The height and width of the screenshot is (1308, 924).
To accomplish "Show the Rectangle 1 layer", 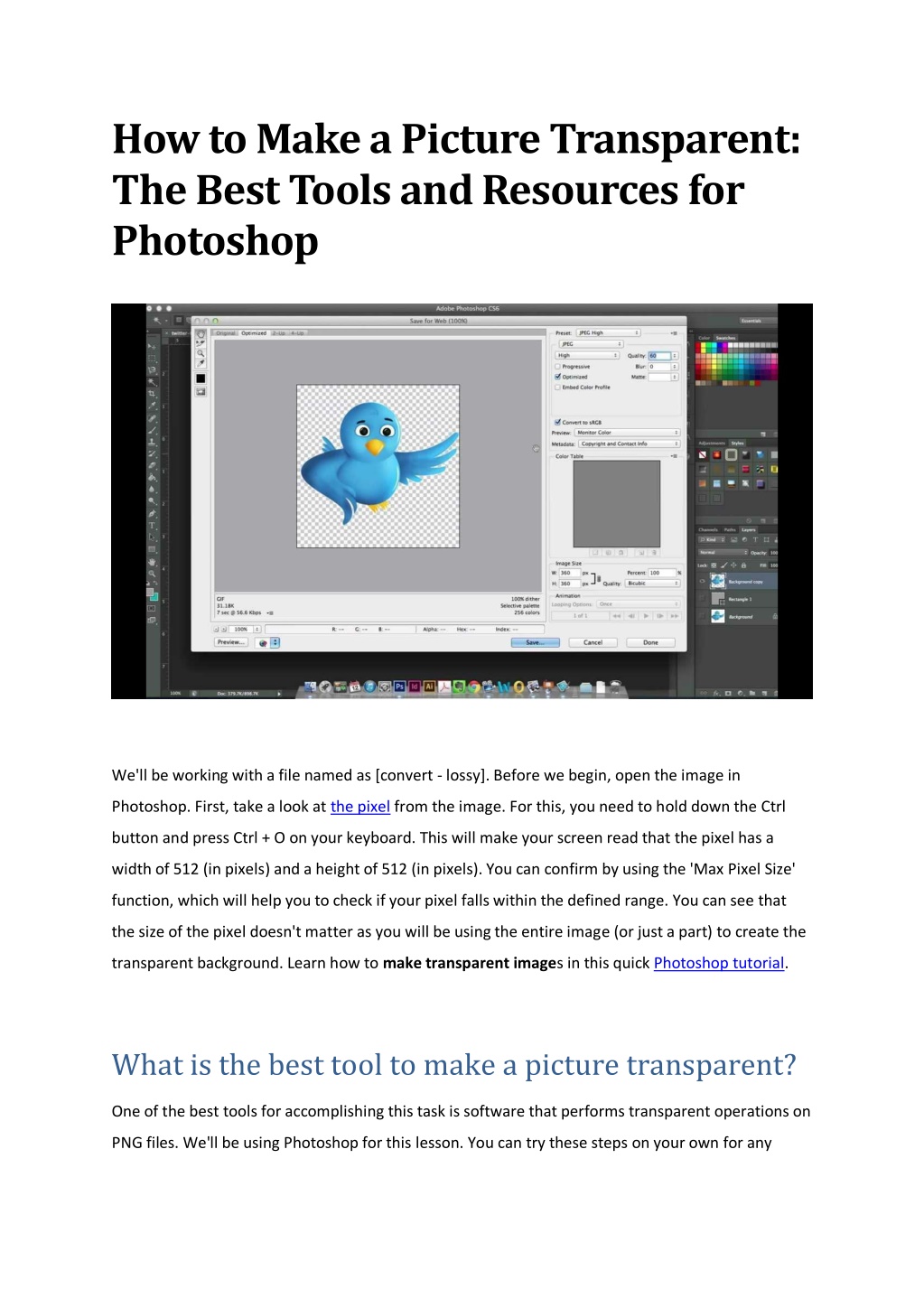I will [x=703, y=599].
